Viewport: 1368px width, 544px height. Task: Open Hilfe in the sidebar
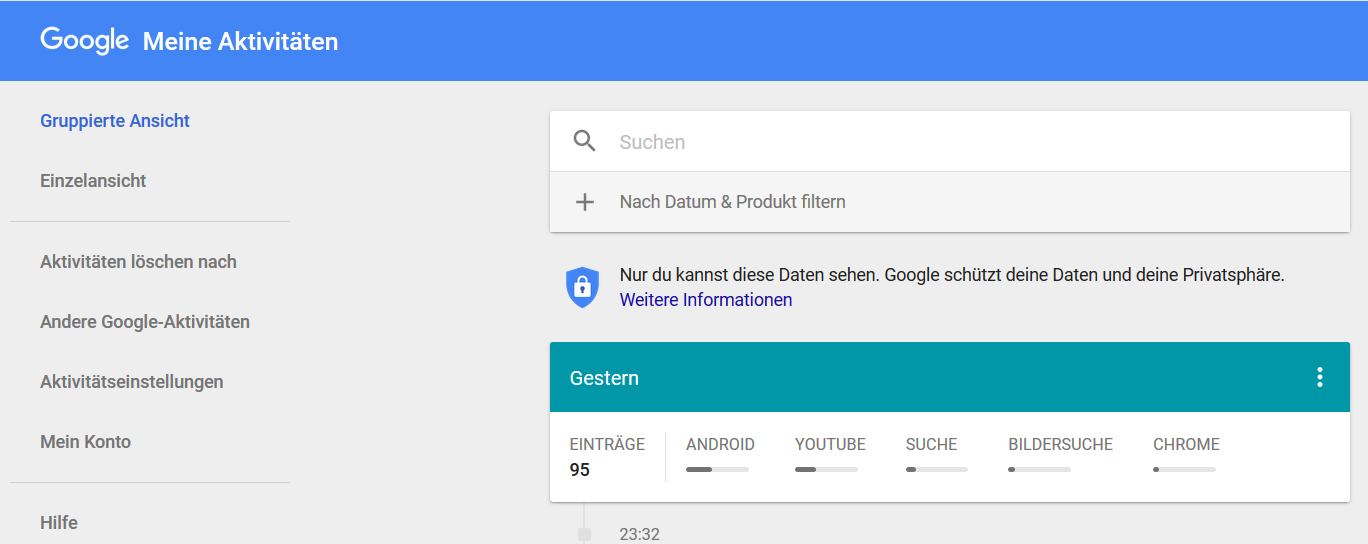pyautogui.click(x=59, y=523)
